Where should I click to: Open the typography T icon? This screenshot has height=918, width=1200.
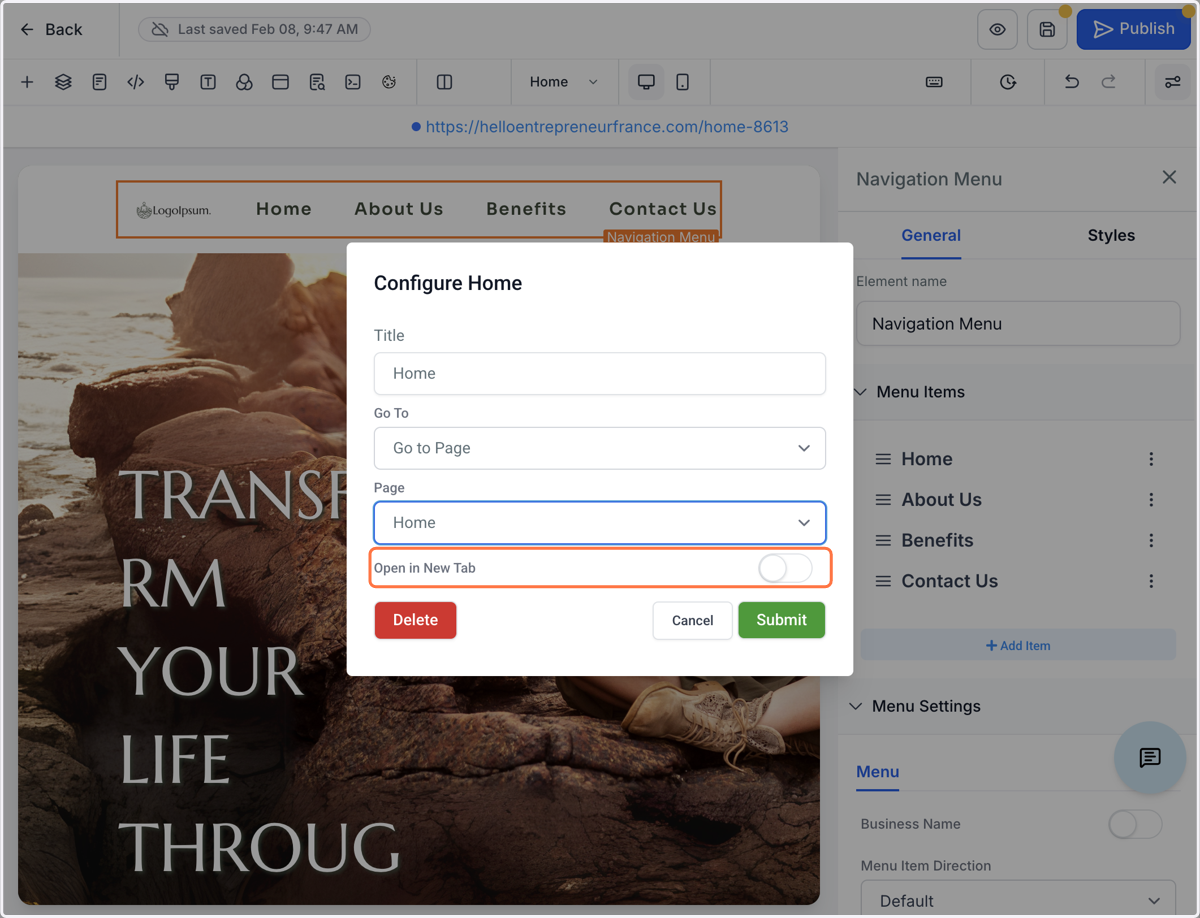tap(208, 82)
